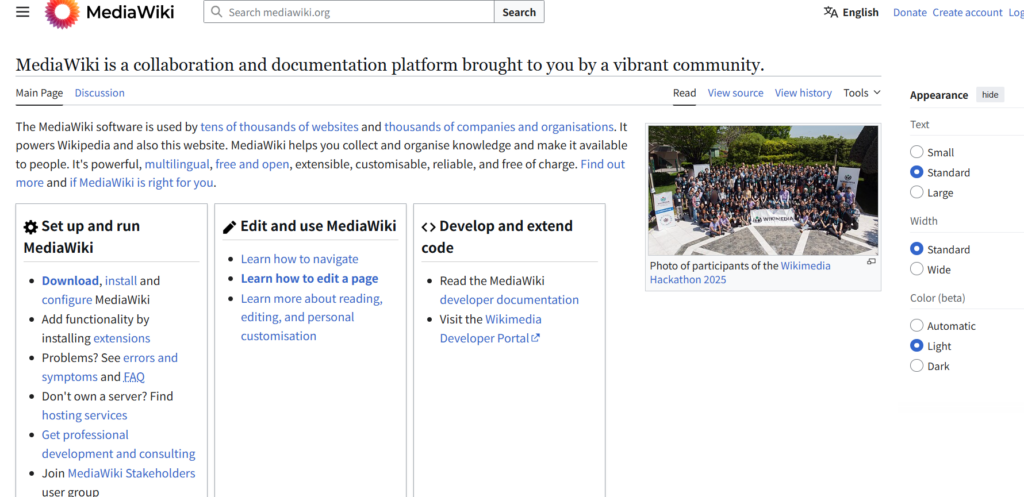The image size is (1024, 497).
Task: Open the hamburger main menu
Action: [x=23, y=12]
